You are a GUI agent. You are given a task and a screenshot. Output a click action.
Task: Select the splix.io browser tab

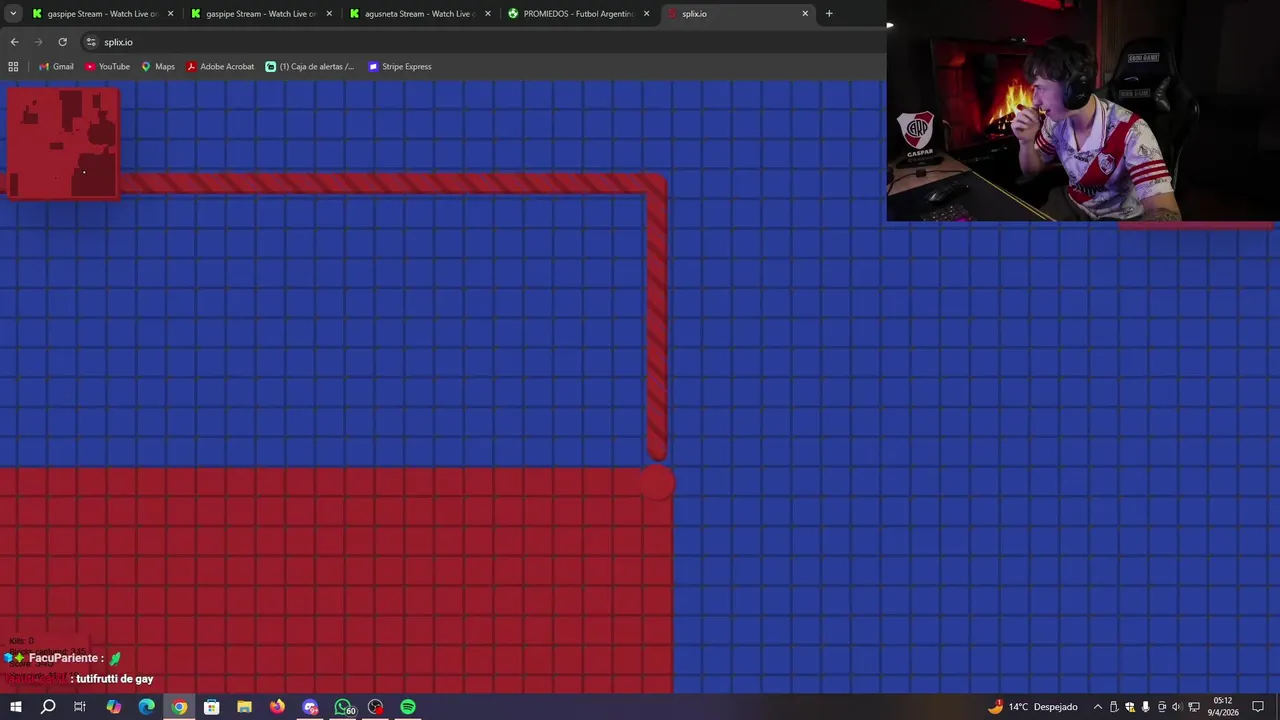point(736,14)
